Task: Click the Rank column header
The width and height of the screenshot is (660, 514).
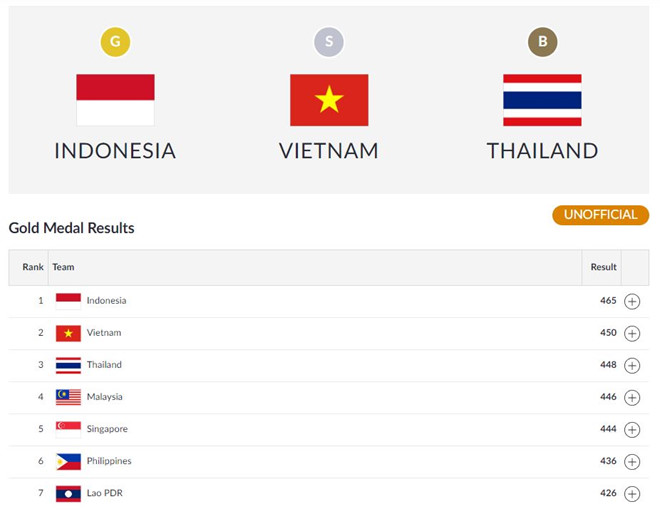Action: click(33, 267)
